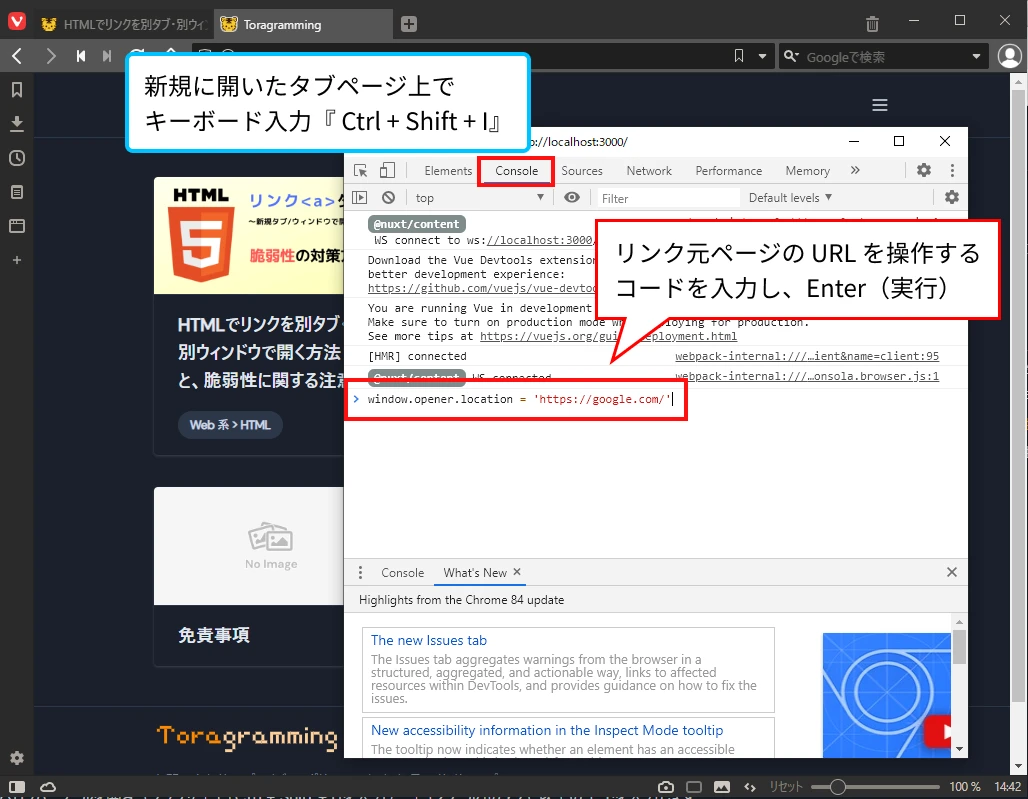The width and height of the screenshot is (1028, 799).
Task: Open the user profile icon
Action: [1010, 56]
